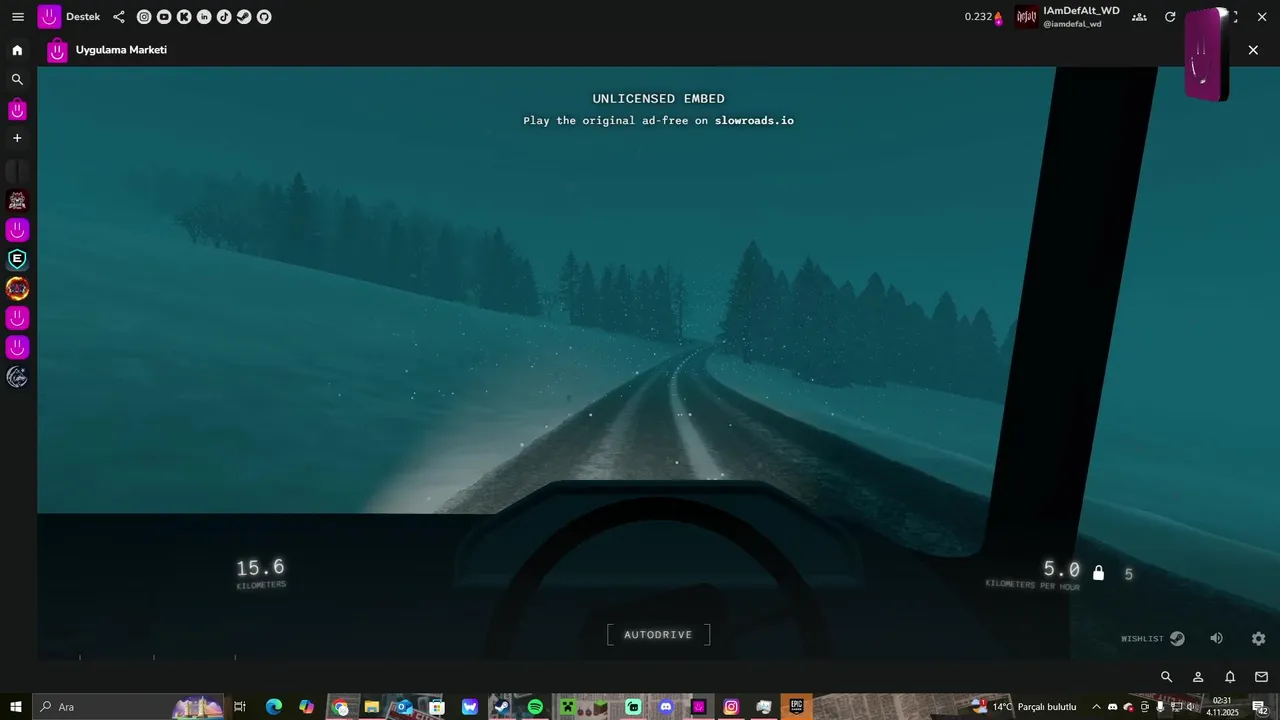Image resolution: width=1280 pixels, height=720 pixels.
Task: Toggle the AUTODRIVE button
Action: [x=658, y=635]
